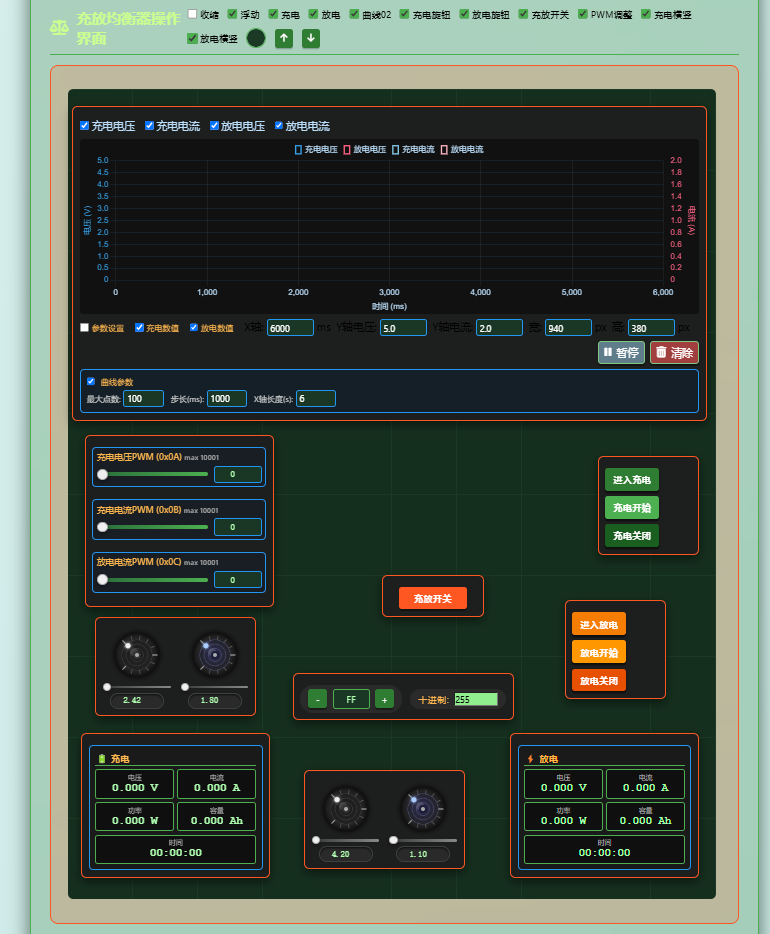Image resolution: width=770 pixels, height=934 pixels.
Task: Click the X轴 input field showing 6000
Action: click(x=290, y=328)
